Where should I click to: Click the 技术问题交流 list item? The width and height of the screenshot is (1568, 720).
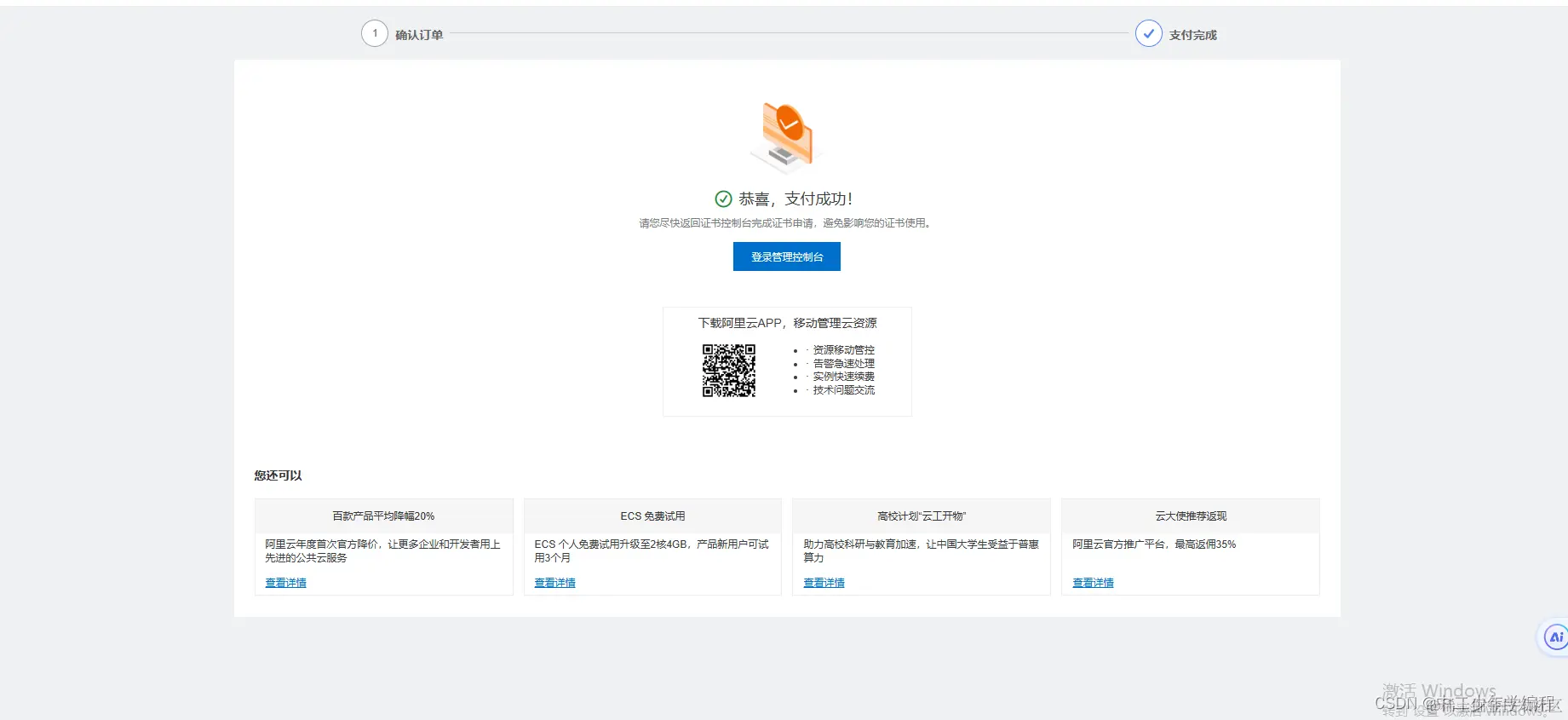[x=843, y=390]
